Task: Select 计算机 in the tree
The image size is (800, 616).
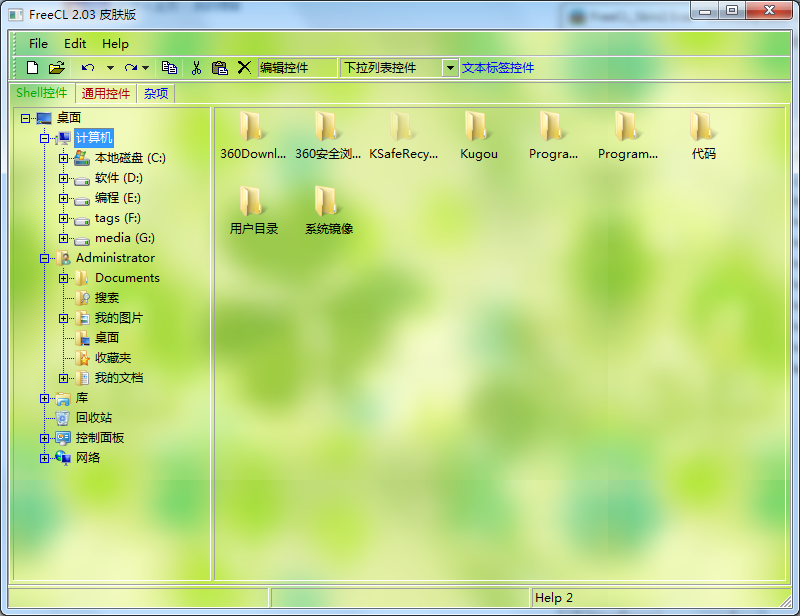Action: [94, 138]
